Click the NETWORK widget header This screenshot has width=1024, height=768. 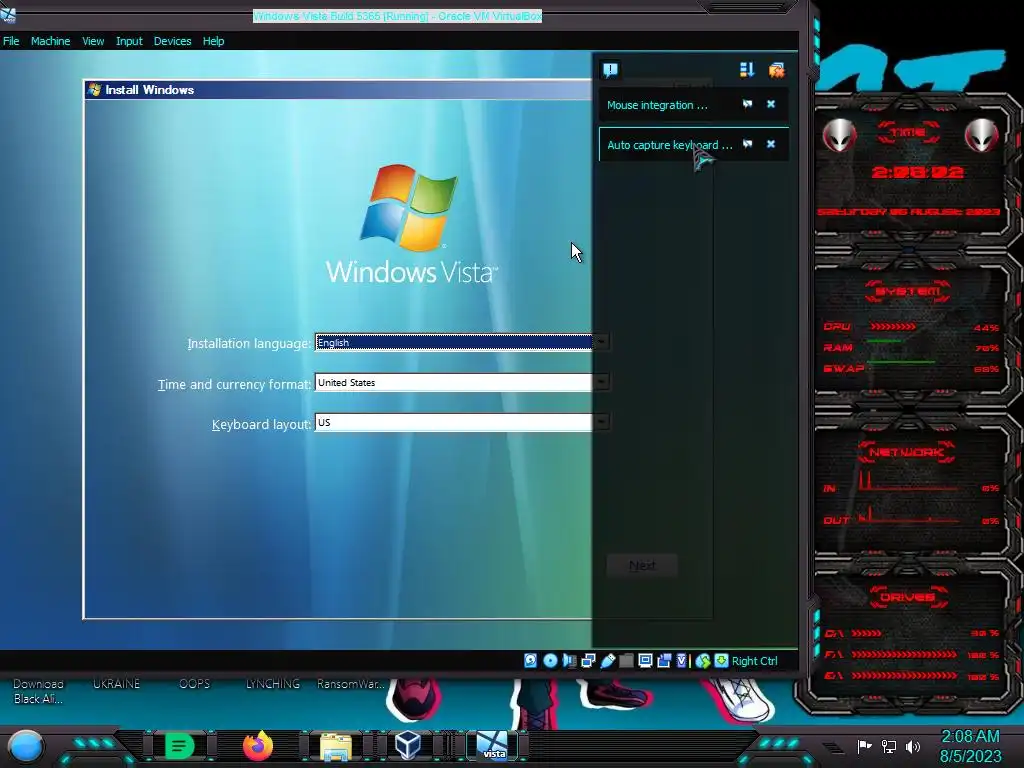click(x=906, y=452)
